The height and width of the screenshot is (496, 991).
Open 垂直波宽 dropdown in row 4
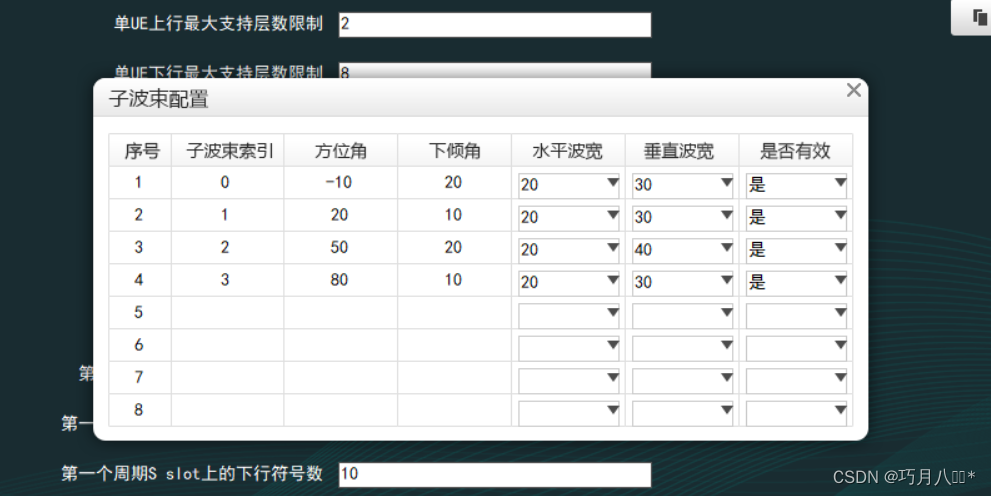click(683, 282)
